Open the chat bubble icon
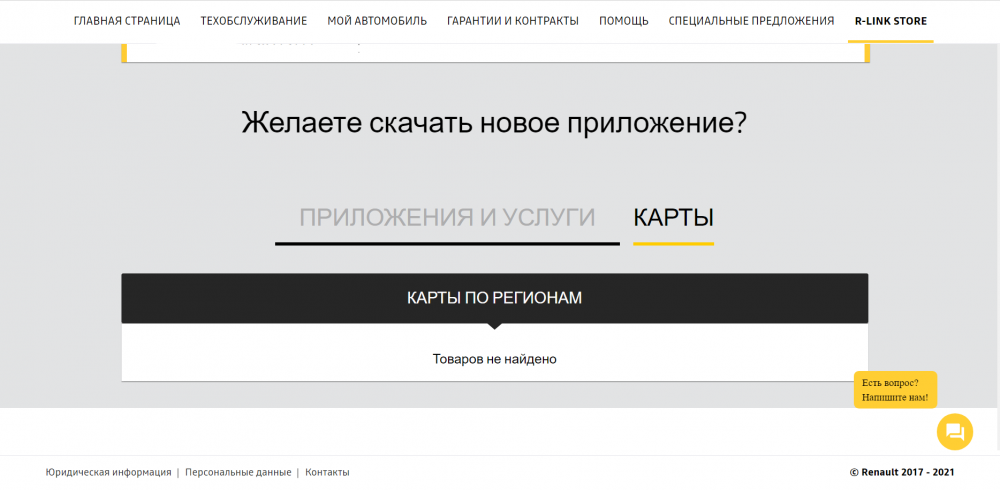 point(954,432)
